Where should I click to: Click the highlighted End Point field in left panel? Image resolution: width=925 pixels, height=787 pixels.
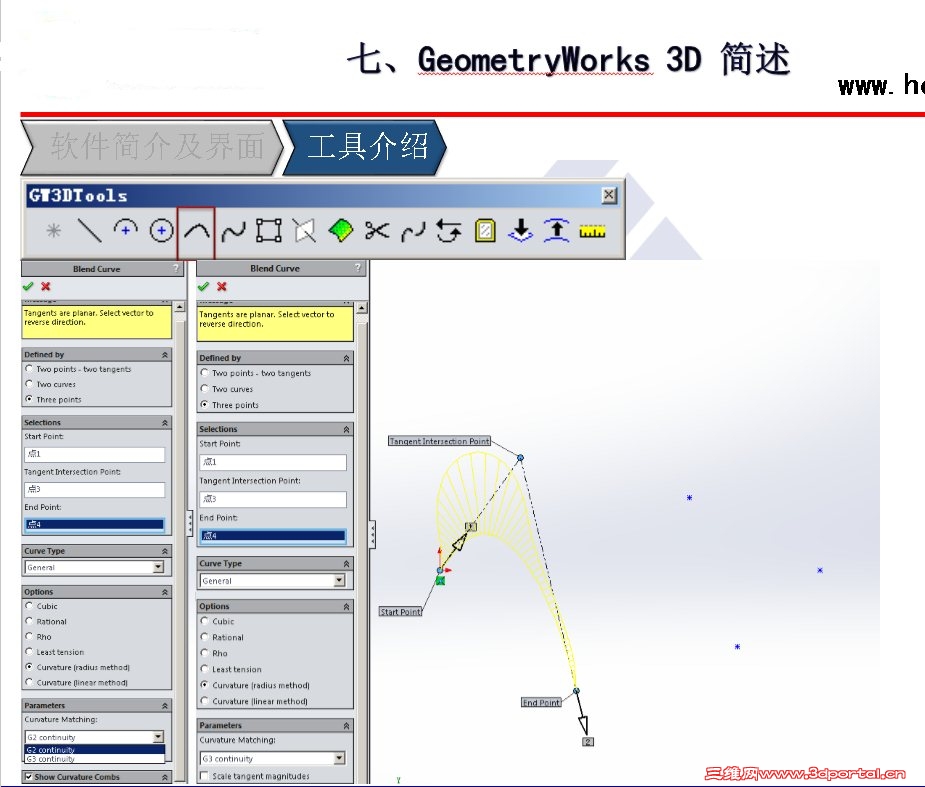point(94,524)
